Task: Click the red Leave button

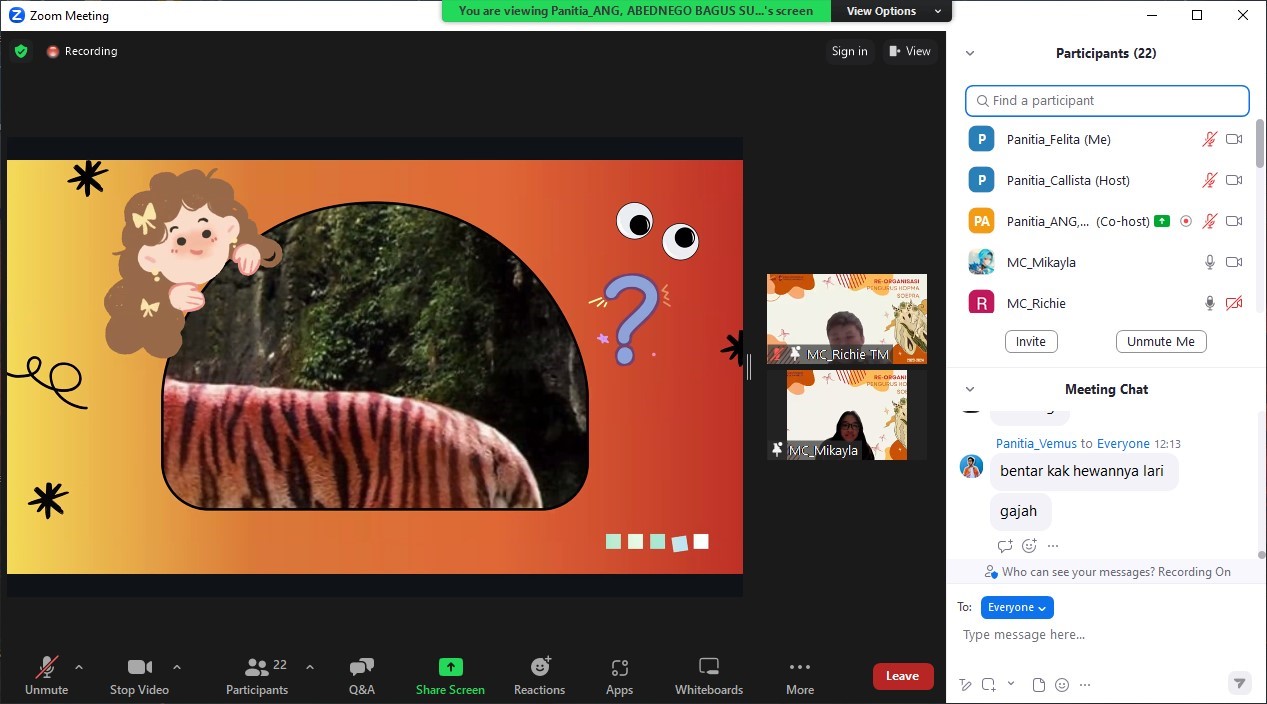Action: (902, 676)
